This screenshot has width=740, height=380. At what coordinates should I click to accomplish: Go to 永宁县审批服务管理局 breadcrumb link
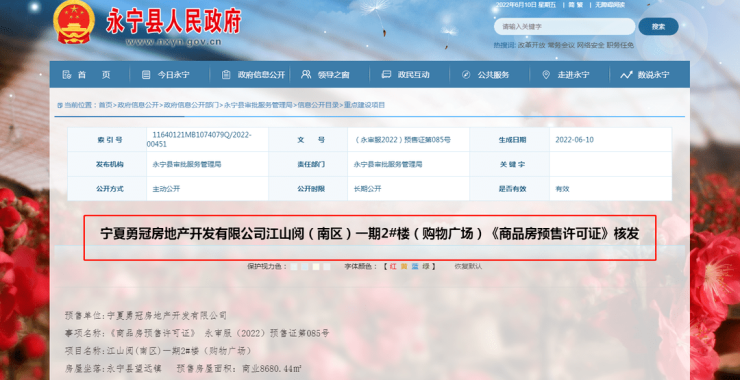(x=258, y=105)
